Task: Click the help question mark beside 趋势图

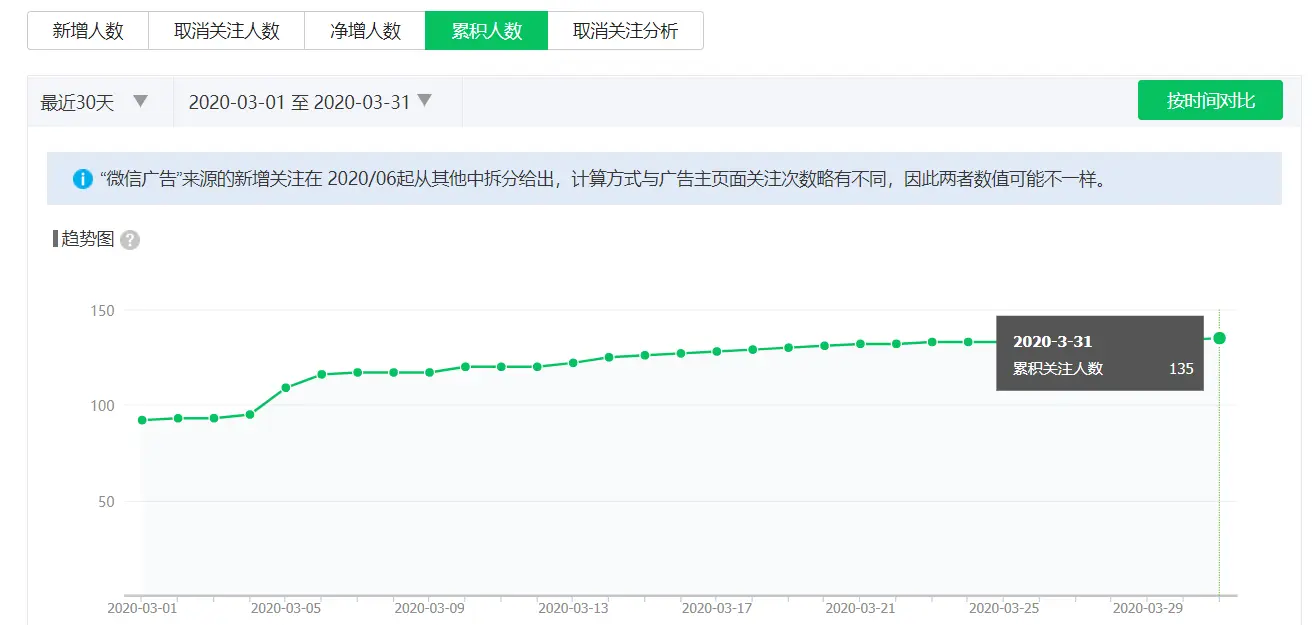Action: coord(130,240)
